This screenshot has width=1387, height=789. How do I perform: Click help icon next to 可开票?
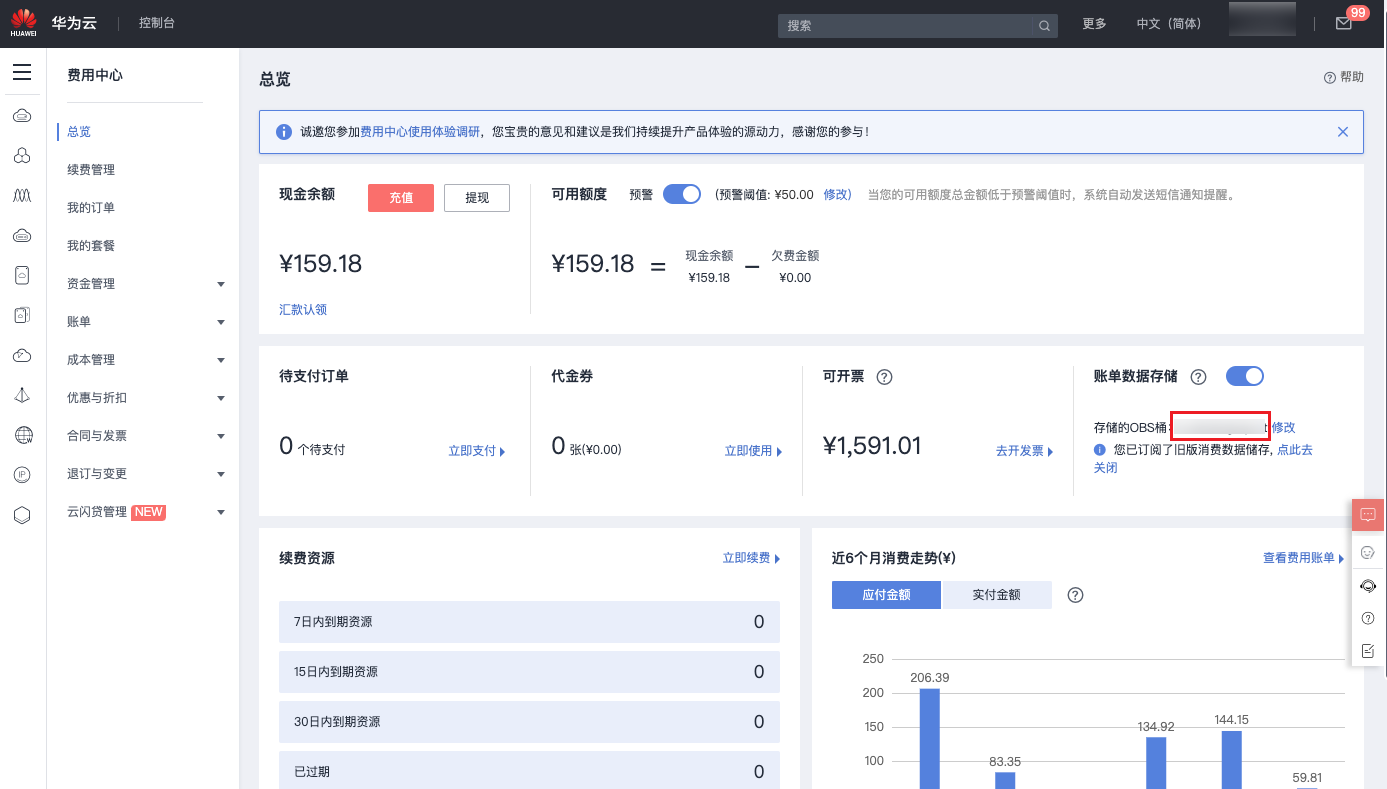[884, 377]
